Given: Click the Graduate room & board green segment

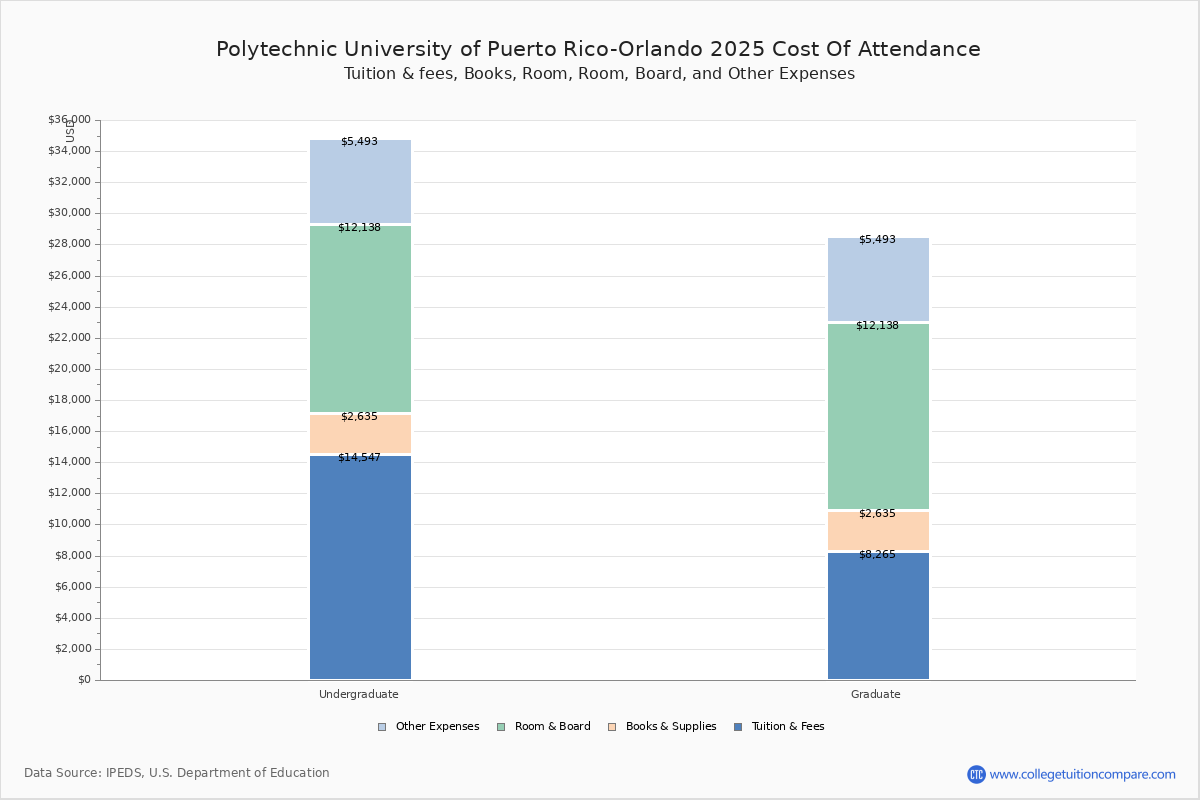Looking at the screenshot, I should pyautogui.click(x=878, y=420).
